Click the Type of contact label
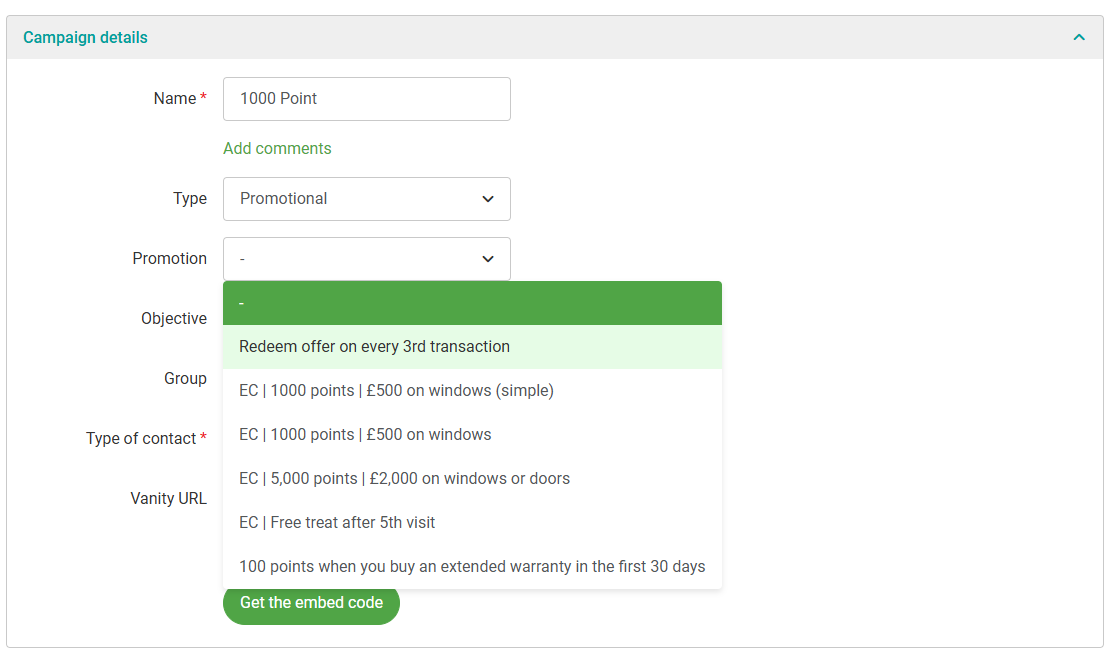Image resolution: width=1120 pixels, height=655 pixels. click(141, 439)
